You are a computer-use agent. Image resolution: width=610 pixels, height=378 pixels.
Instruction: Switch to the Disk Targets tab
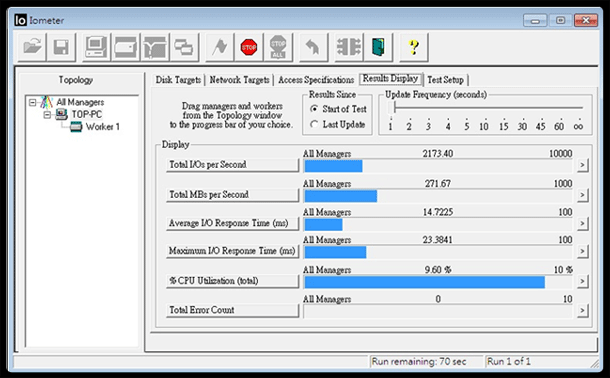[x=178, y=80]
